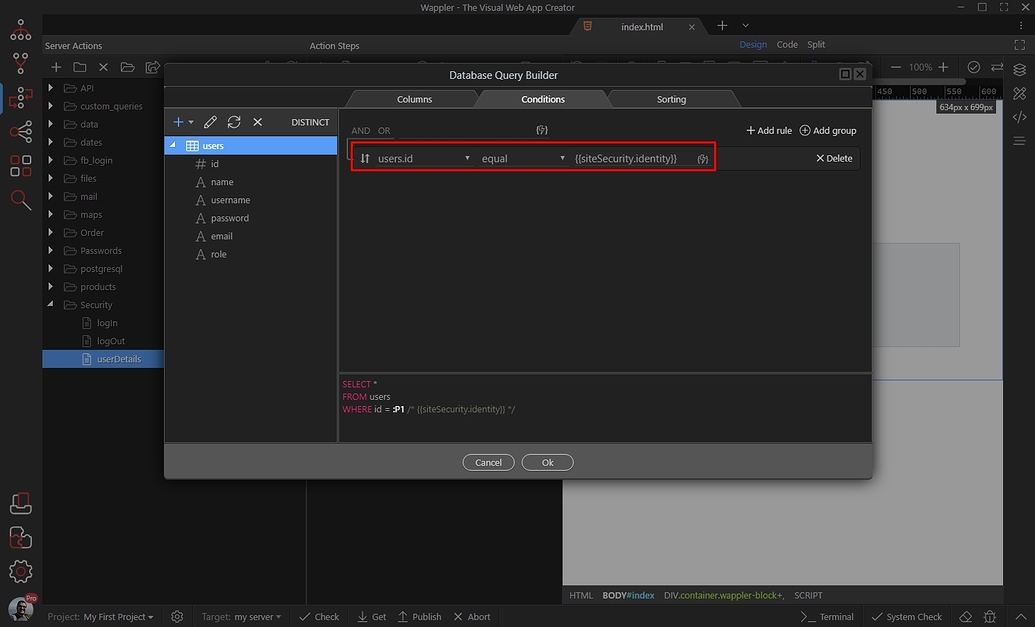Switch to the Conditions tab
The image size is (1035, 627).
pos(543,99)
